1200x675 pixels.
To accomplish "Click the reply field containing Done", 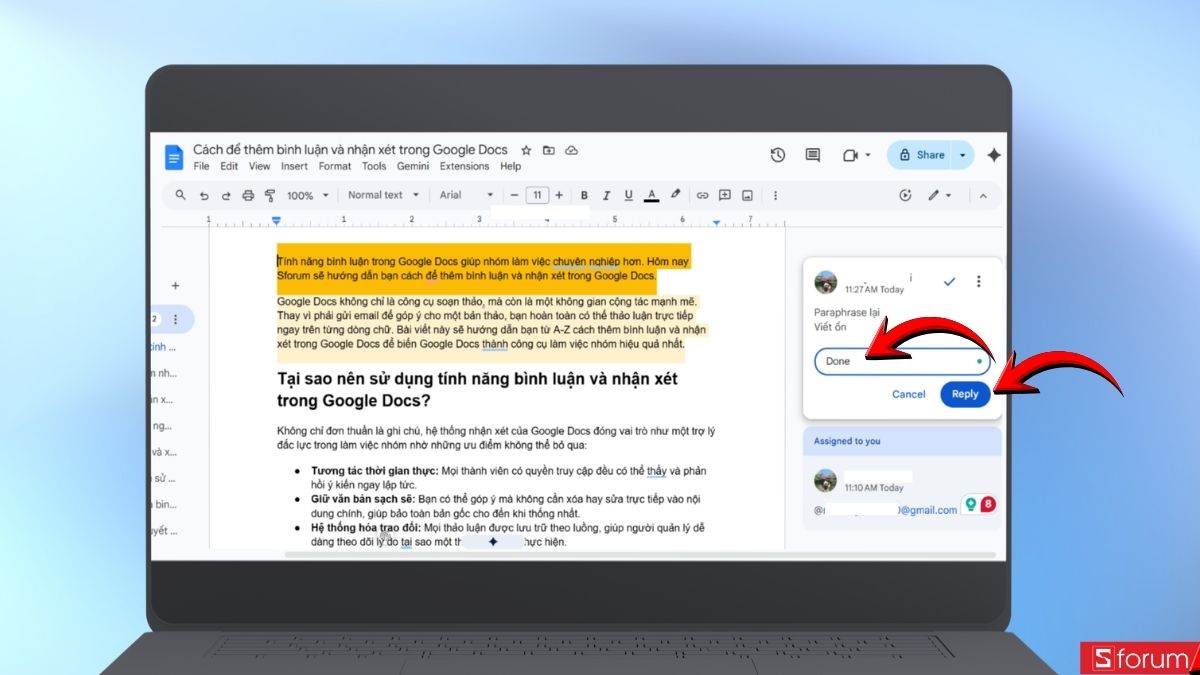I will (x=902, y=361).
